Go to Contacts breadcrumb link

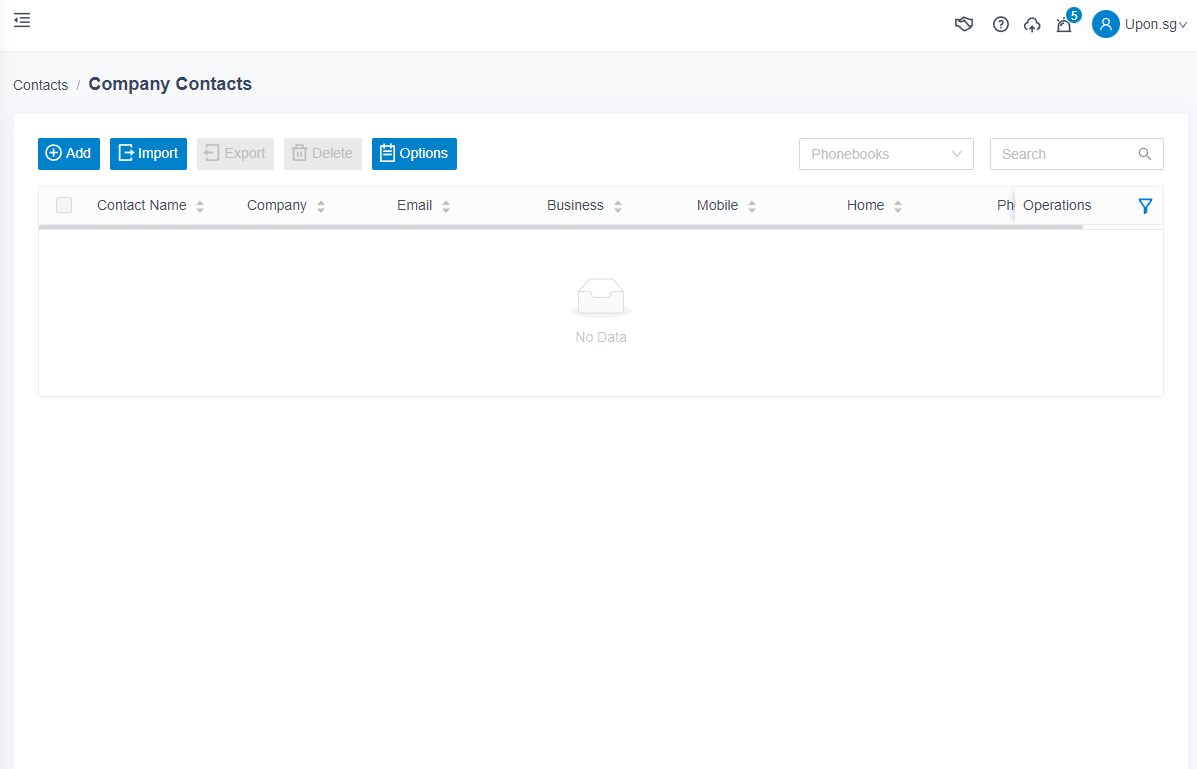click(x=40, y=85)
